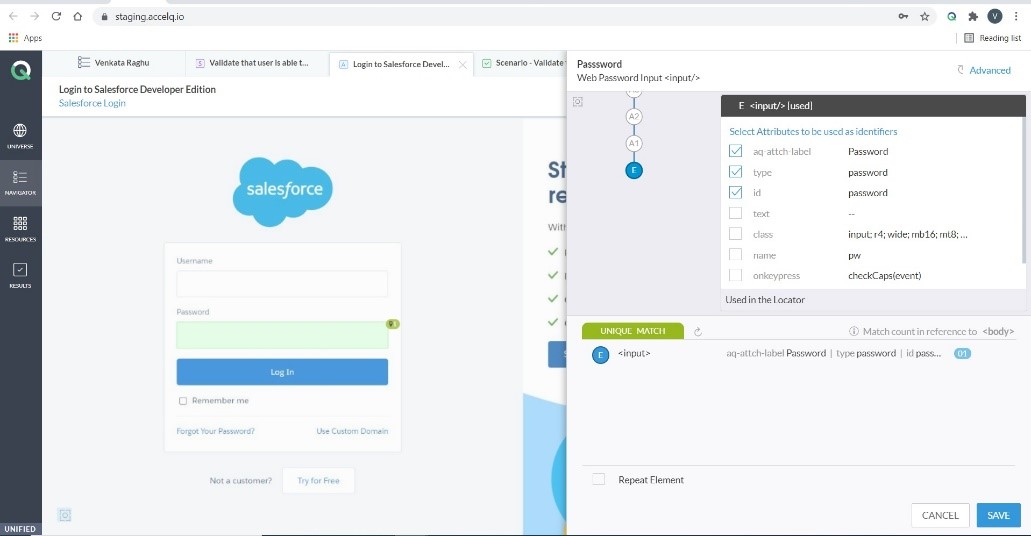The width and height of the screenshot is (1031, 536).
Task: Click the UNIFIED label
Action: 20,529
